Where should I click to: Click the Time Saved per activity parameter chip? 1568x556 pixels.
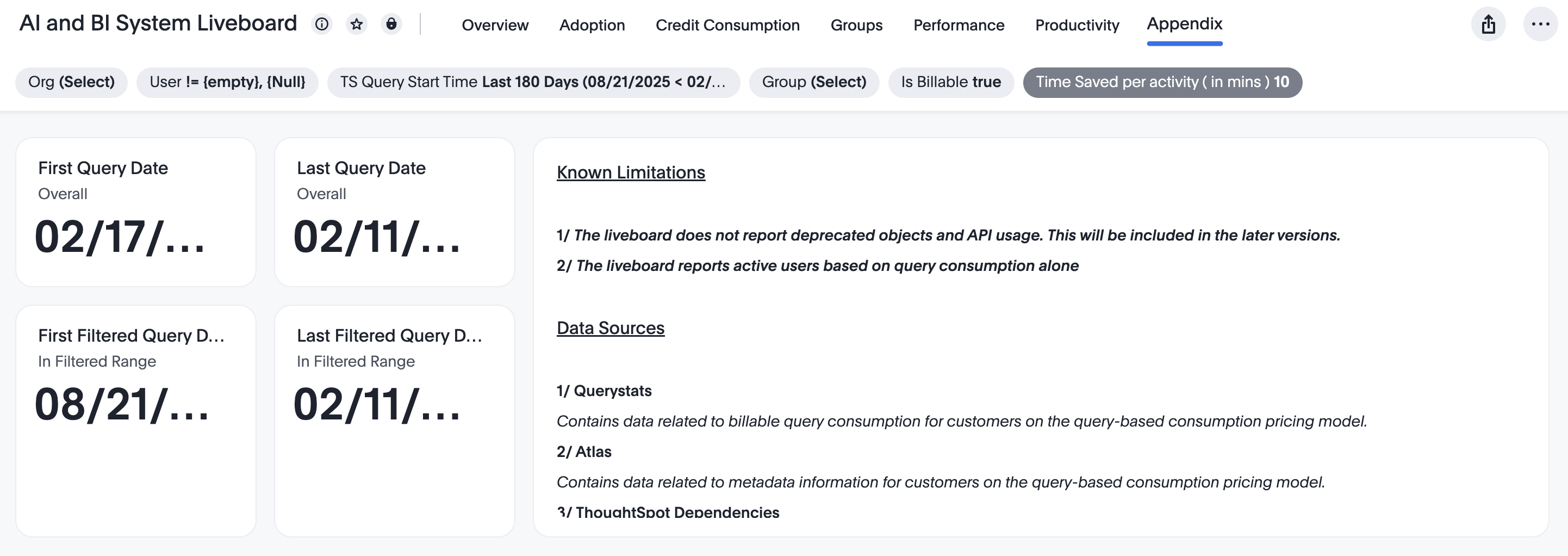[1162, 82]
